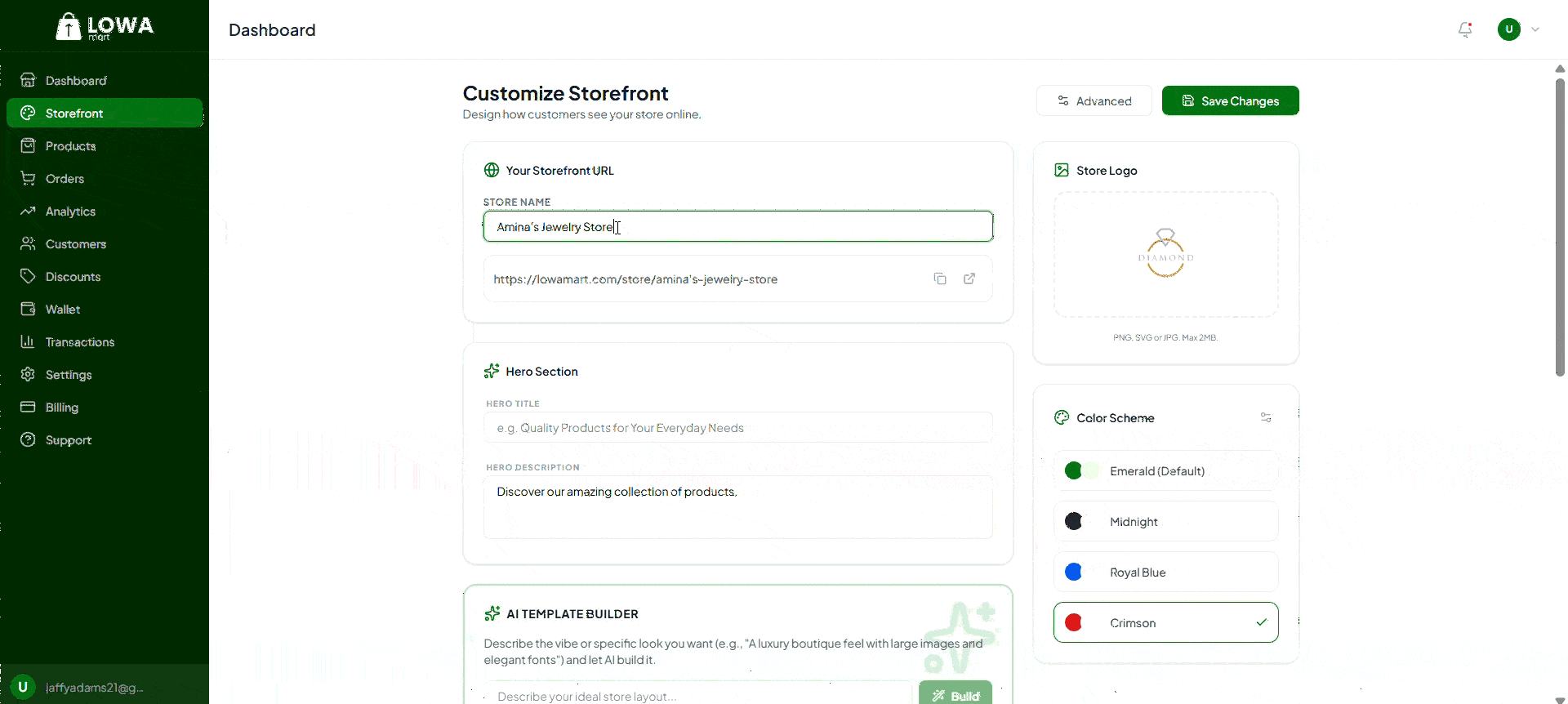Select the Midnight color scheme
The width and height of the screenshot is (1568, 704).
(x=1165, y=521)
